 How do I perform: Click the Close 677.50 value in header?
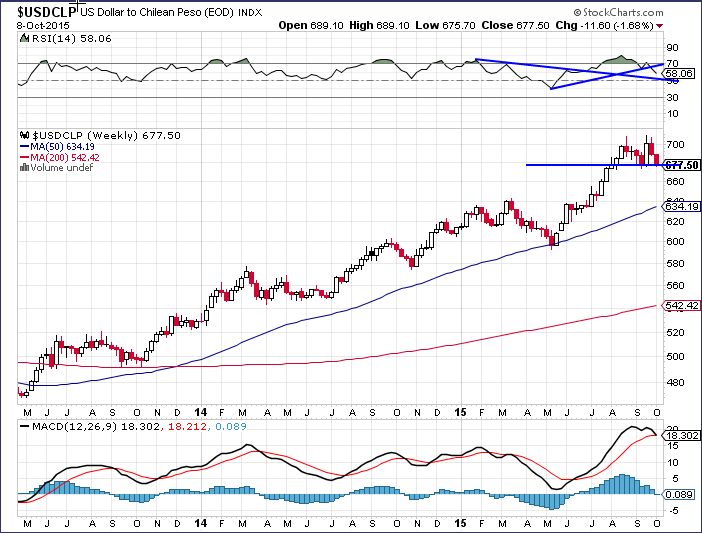515,26
